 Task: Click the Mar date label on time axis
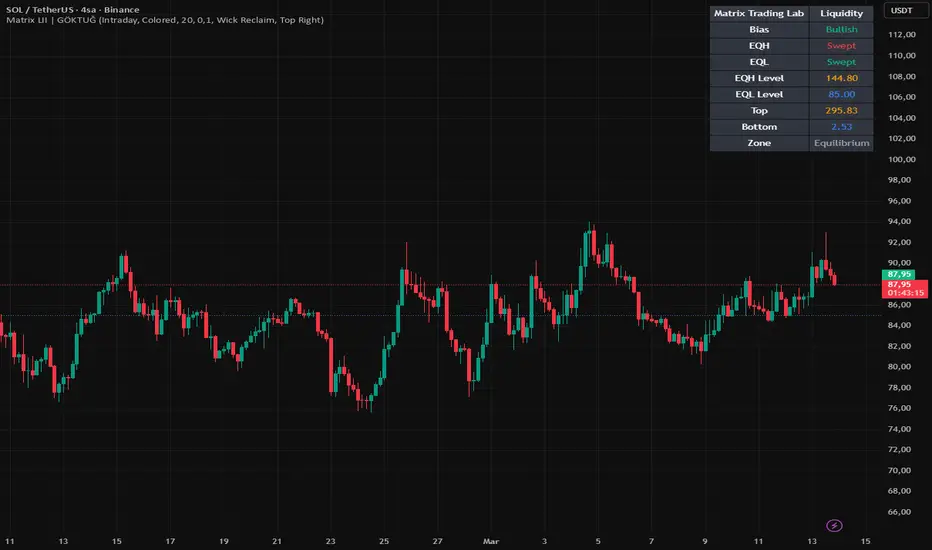491,541
